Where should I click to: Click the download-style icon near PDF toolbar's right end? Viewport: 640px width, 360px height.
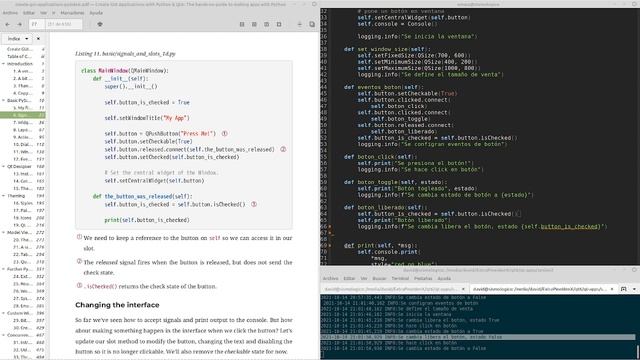299,24
